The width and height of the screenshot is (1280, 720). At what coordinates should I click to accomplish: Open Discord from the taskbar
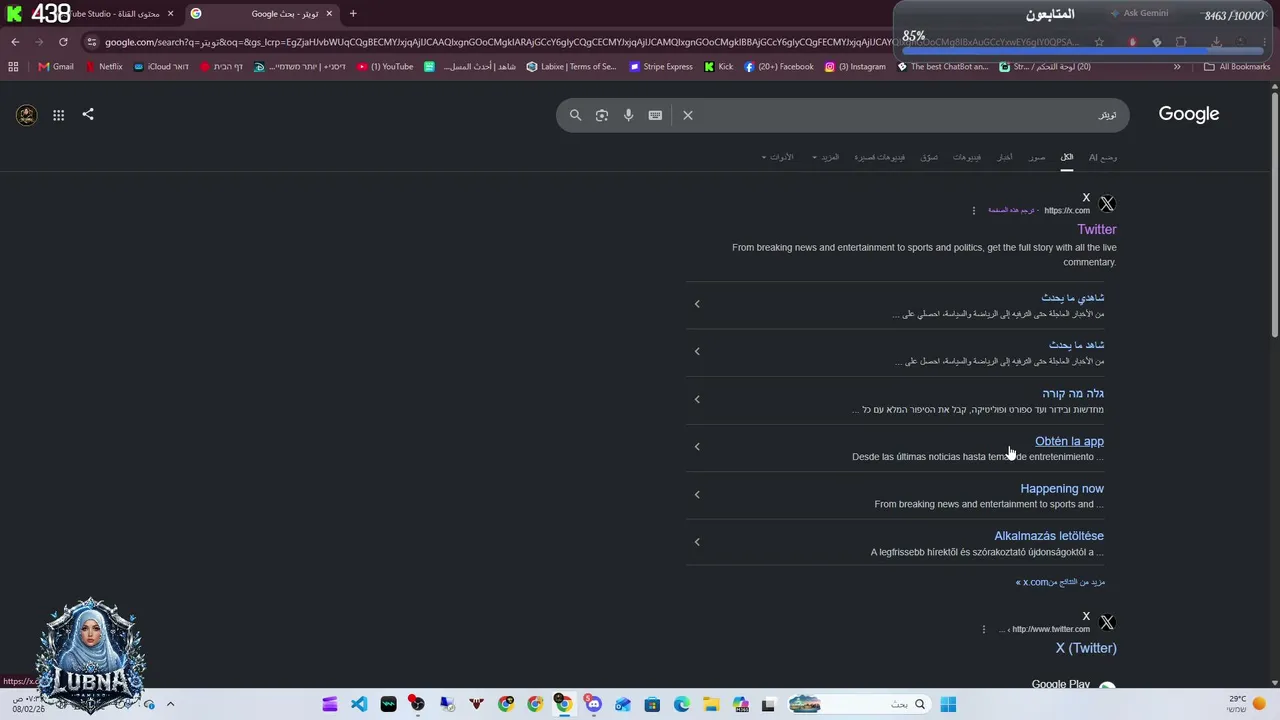[593, 704]
